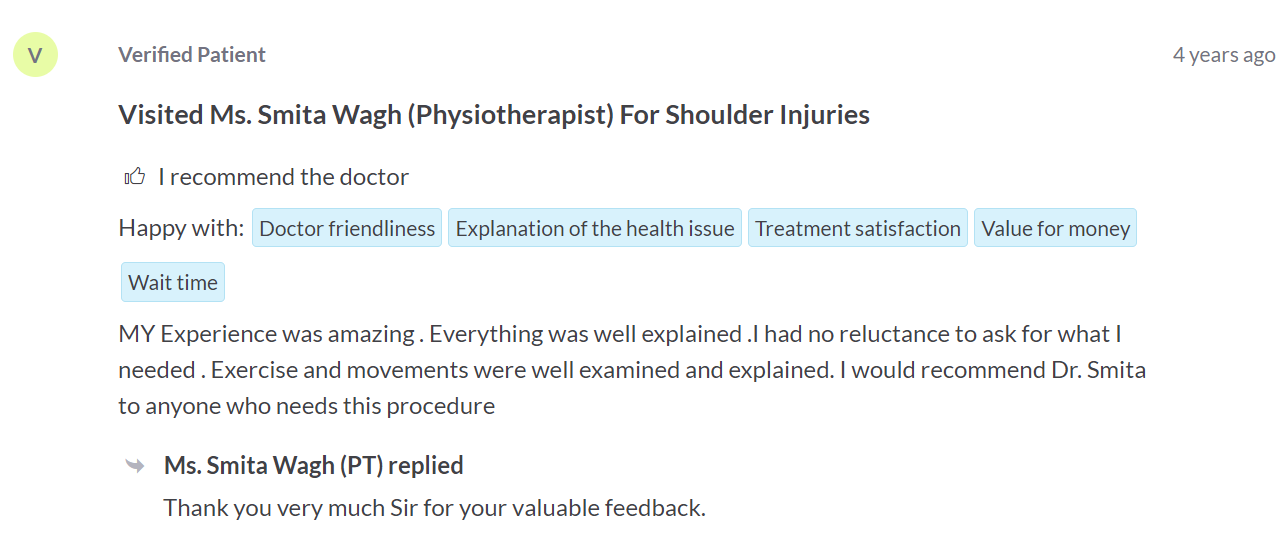The image size is (1279, 550).
Task: Click the Value for money tag
Action: pos(1056,228)
